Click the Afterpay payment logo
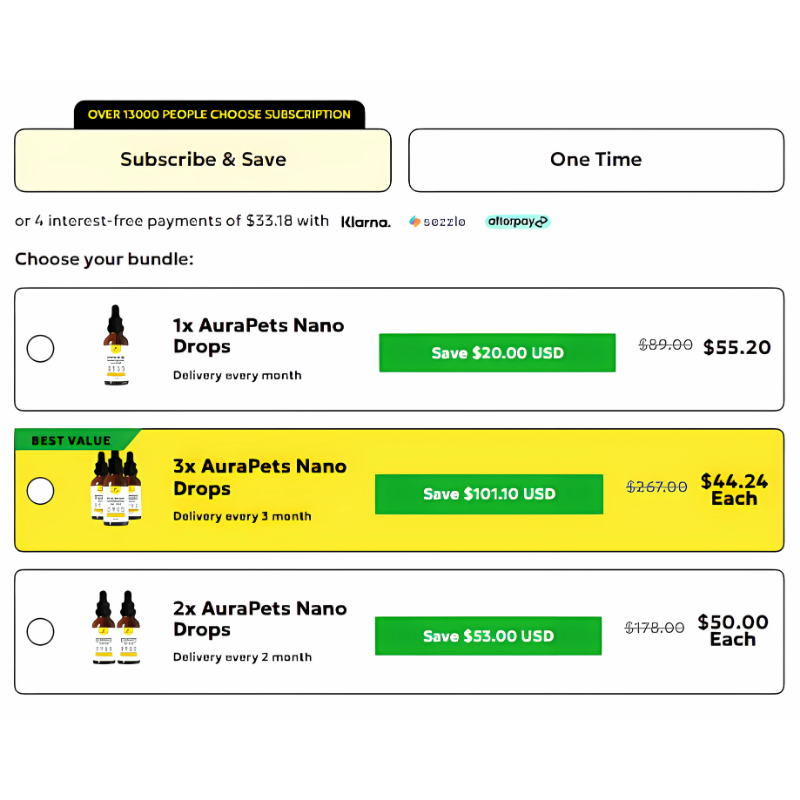The width and height of the screenshot is (800, 800). tap(517, 222)
